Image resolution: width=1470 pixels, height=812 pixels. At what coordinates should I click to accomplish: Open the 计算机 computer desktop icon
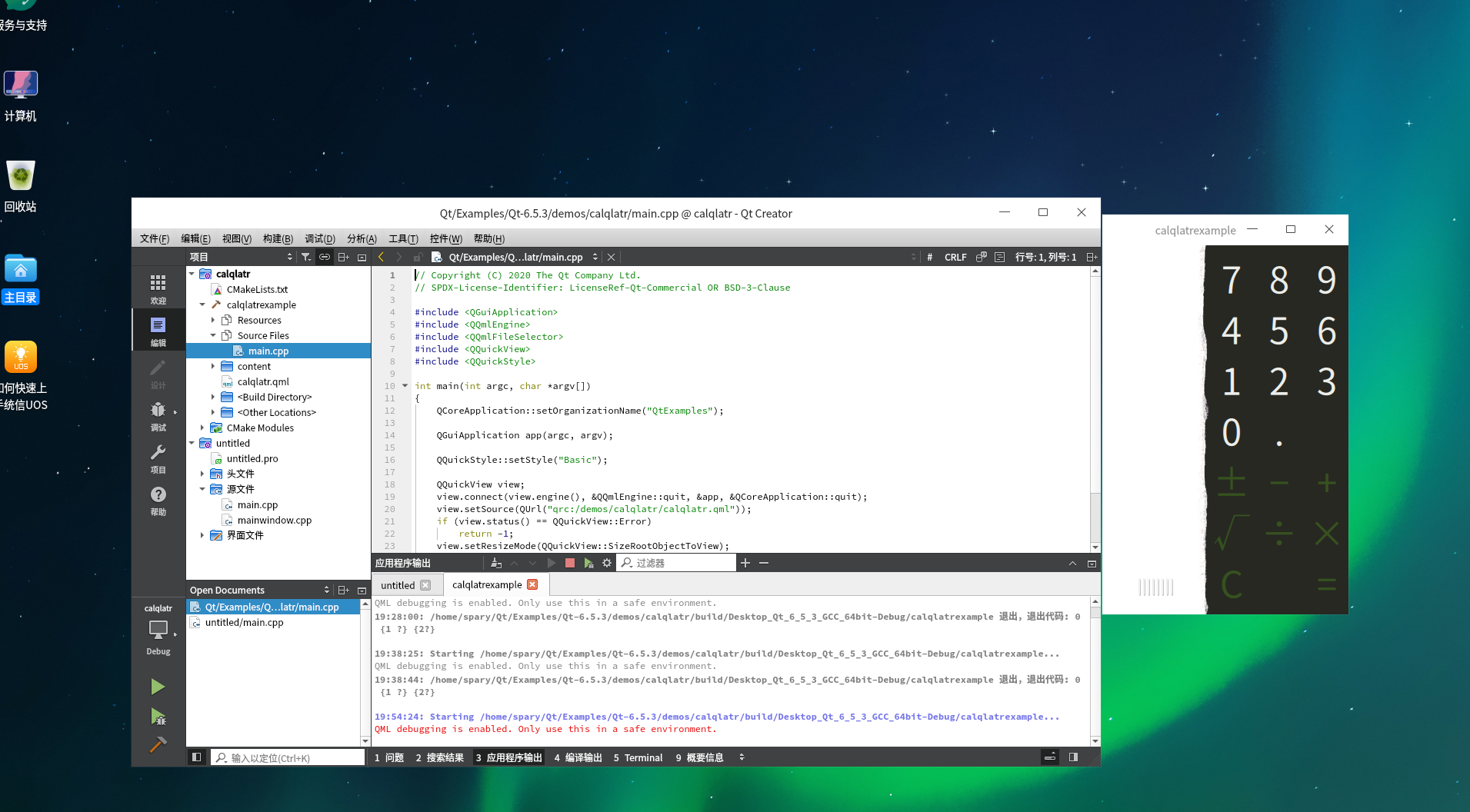pos(21,96)
